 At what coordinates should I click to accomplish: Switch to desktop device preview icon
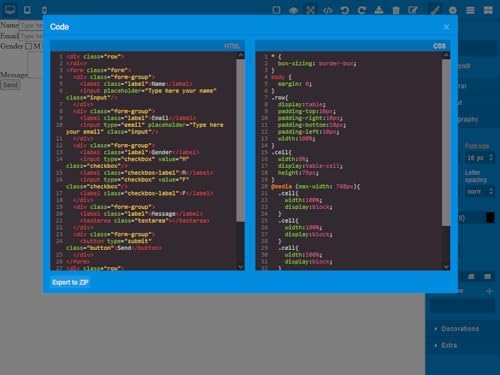(10, 10)
